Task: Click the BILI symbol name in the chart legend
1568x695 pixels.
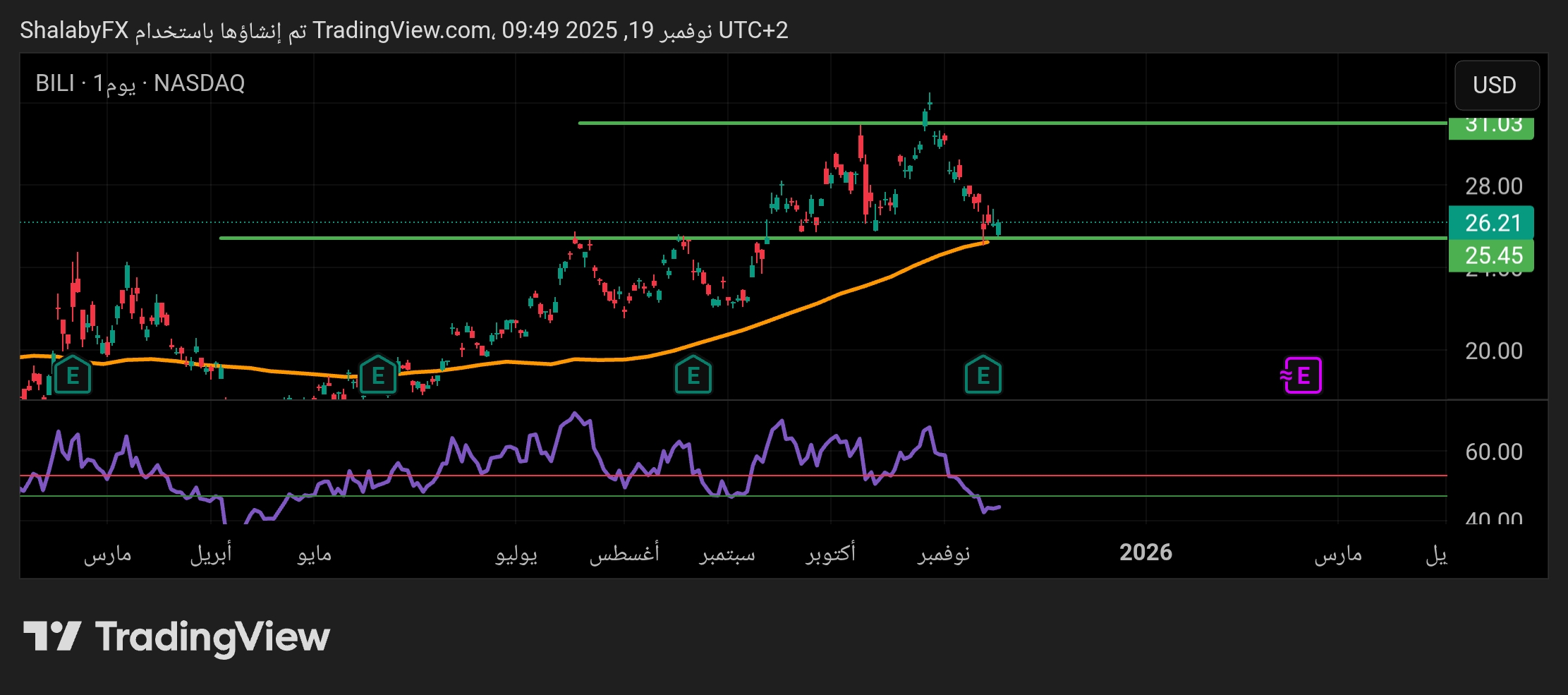Action: pos(54,83)
